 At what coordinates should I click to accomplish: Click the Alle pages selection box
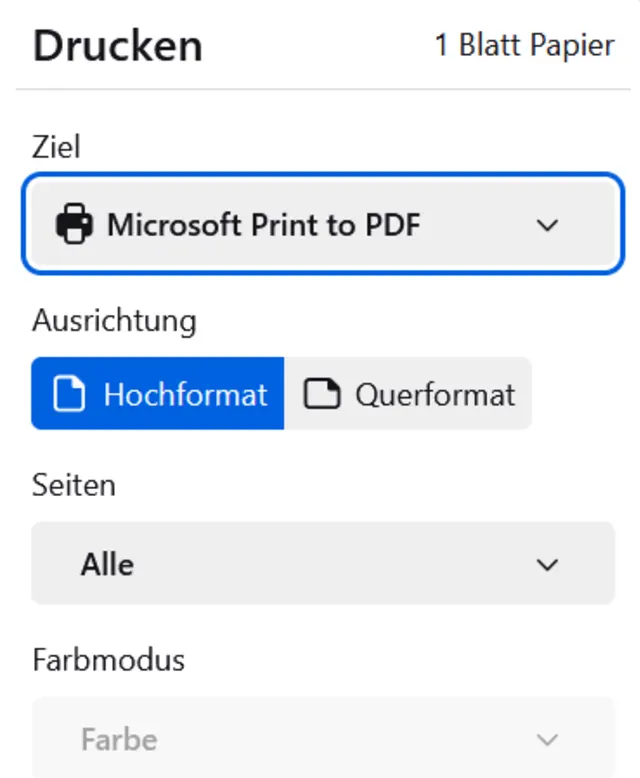click(x=322, y=564)
